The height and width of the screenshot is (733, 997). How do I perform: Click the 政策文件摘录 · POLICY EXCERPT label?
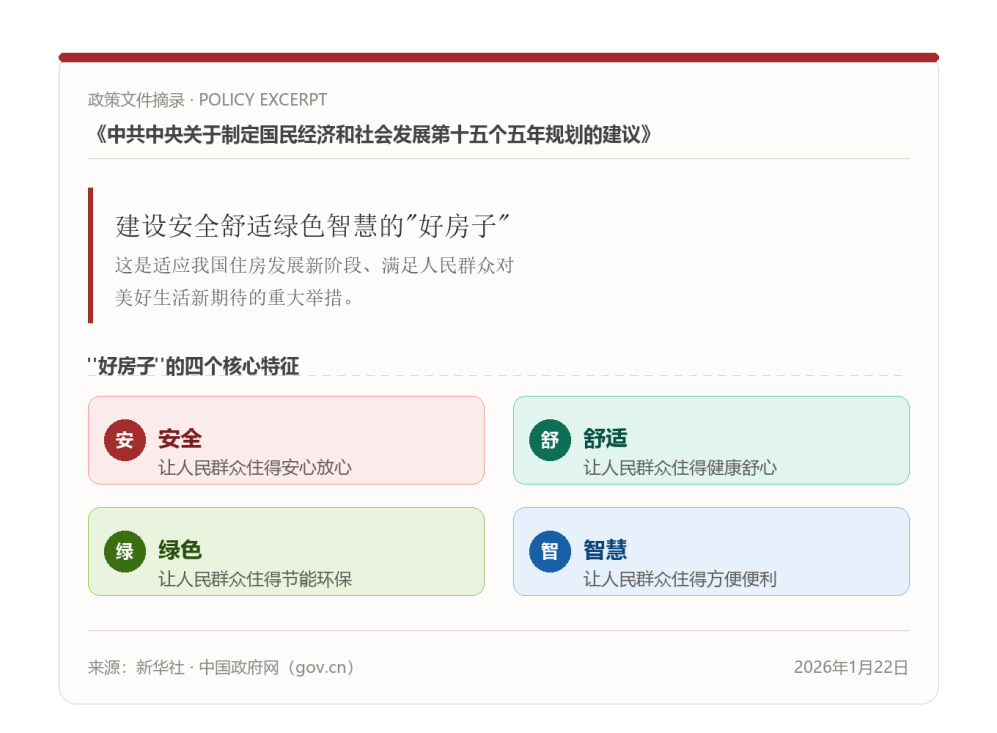(207, 100)
